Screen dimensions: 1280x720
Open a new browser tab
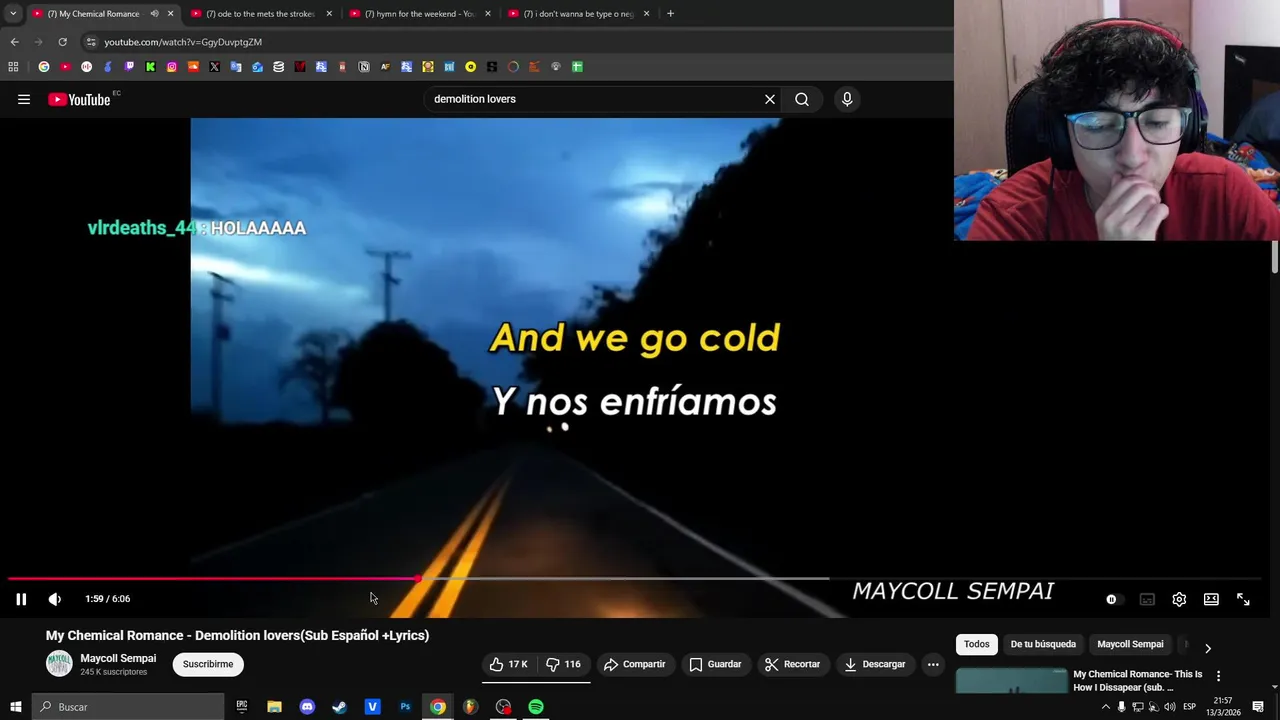[x=670, y=14]
